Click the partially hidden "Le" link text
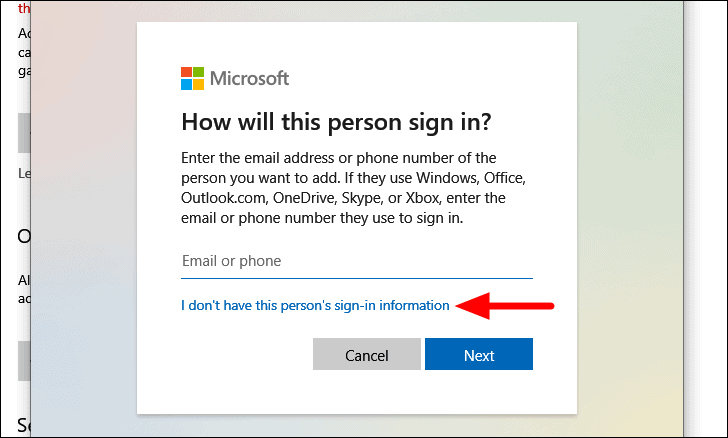This screenshot has height=438, width=728. 24,173
